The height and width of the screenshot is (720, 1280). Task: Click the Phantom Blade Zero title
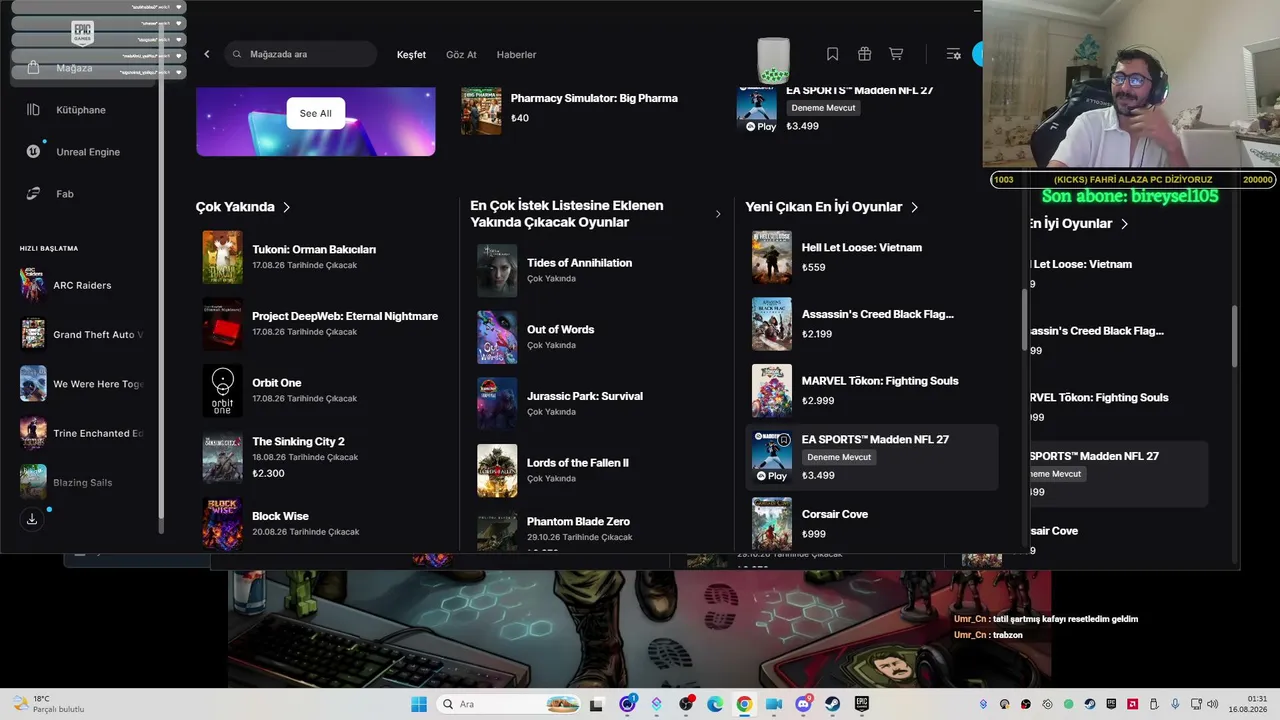[x=578, y=521]
